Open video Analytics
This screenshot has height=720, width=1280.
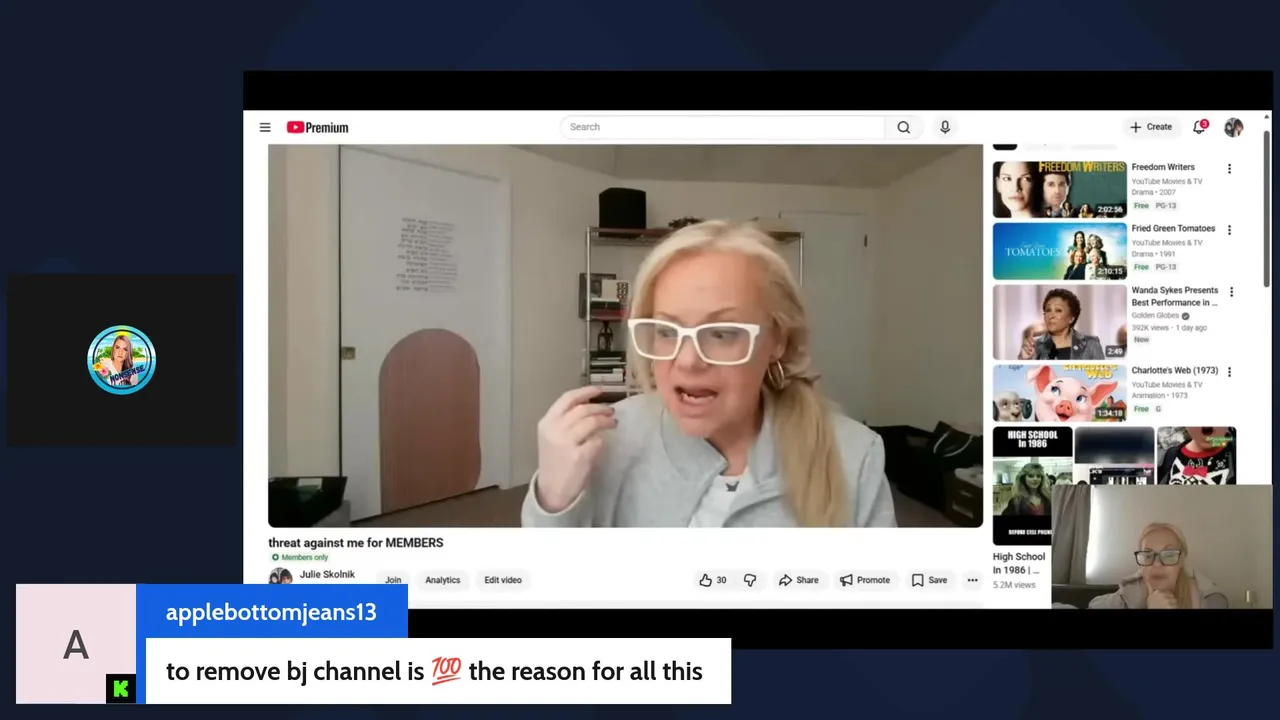coord(442,580)
